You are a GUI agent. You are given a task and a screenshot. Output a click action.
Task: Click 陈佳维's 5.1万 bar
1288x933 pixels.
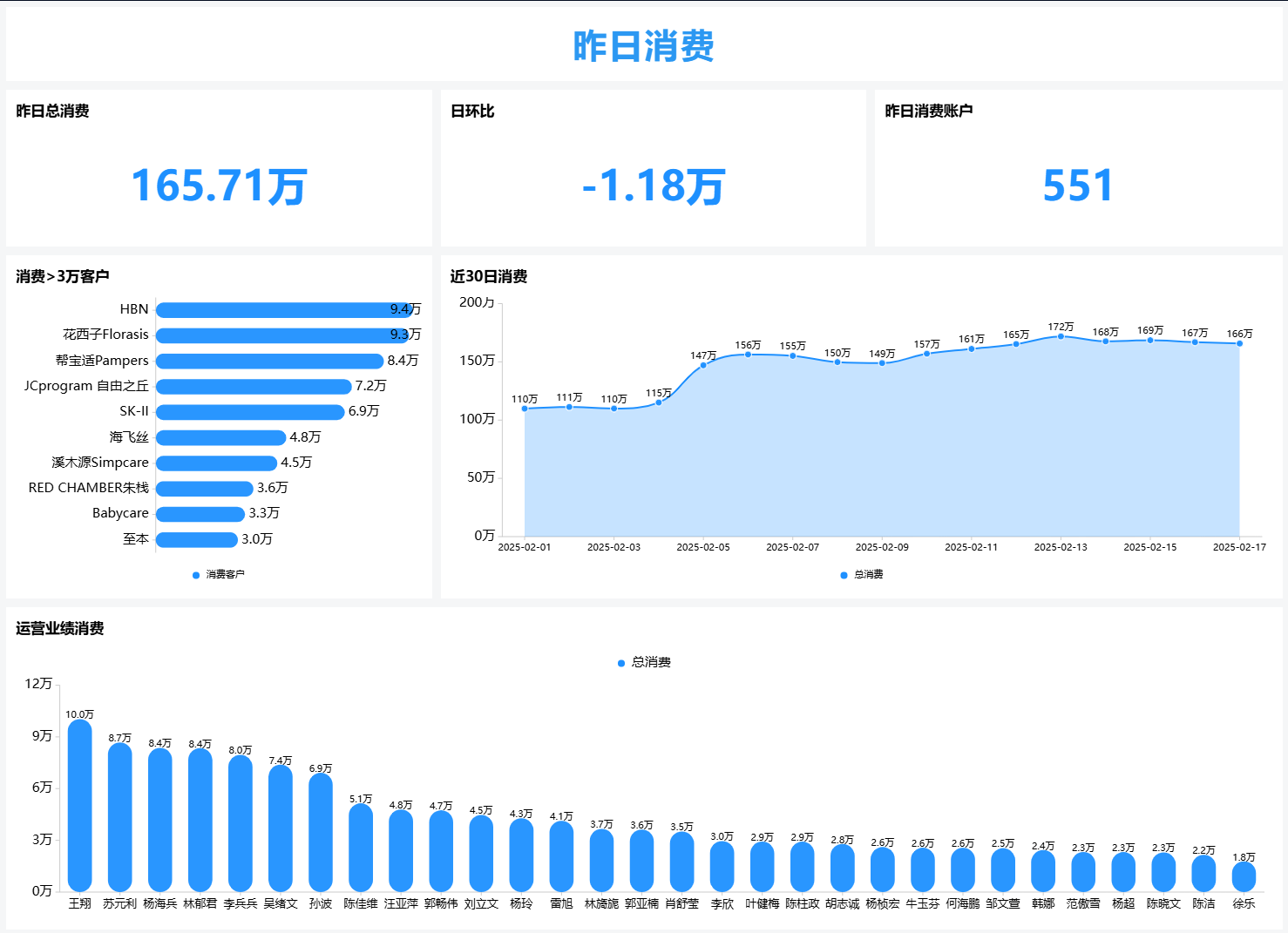click(361, 848)
